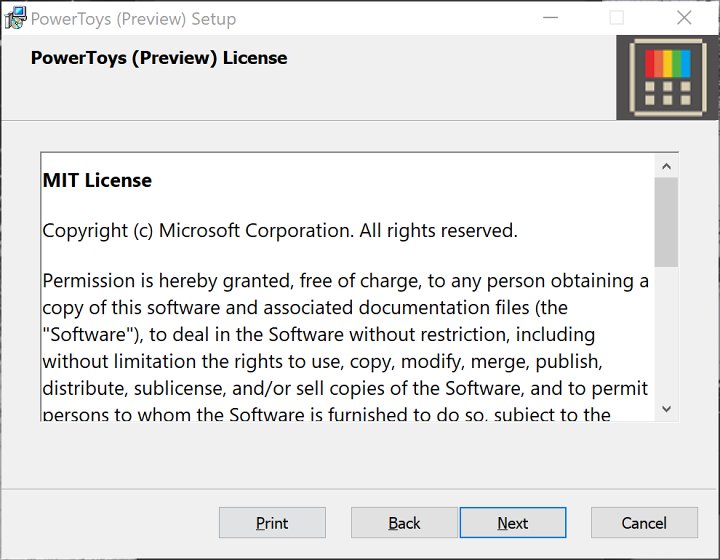Click the PowerToys logo in the header
Image resolution: width=720 pixels, height=560 pixels.
pyautogui.click(x=667, y=78)
